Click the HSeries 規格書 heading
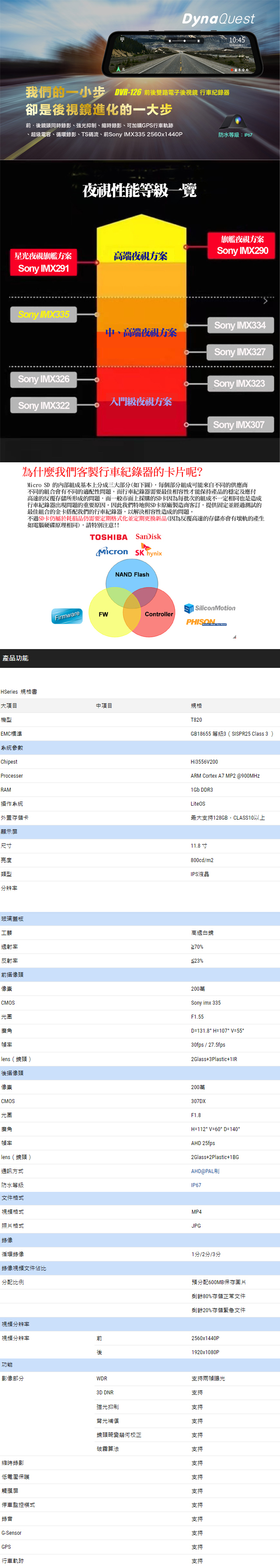This screenshot has height=1568, width=280. pos(19,691)
